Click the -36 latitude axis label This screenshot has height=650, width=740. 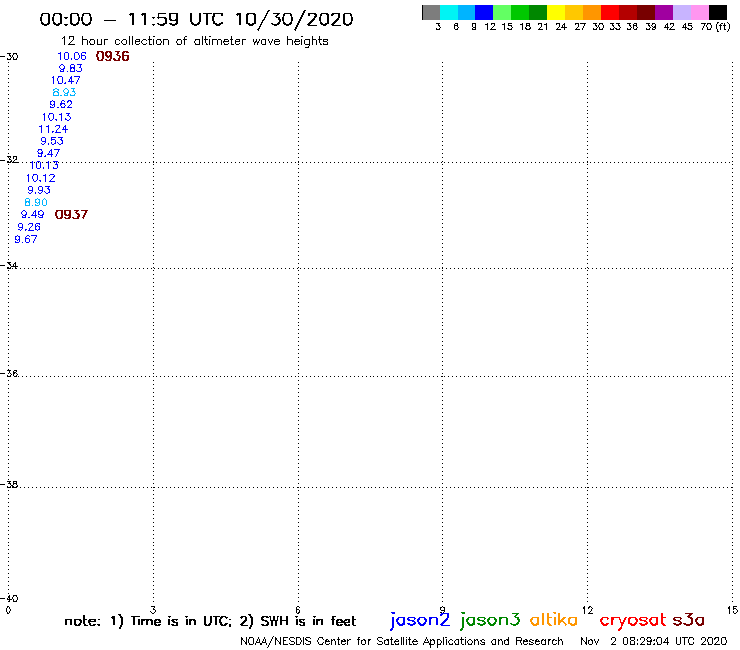(10, 373)
